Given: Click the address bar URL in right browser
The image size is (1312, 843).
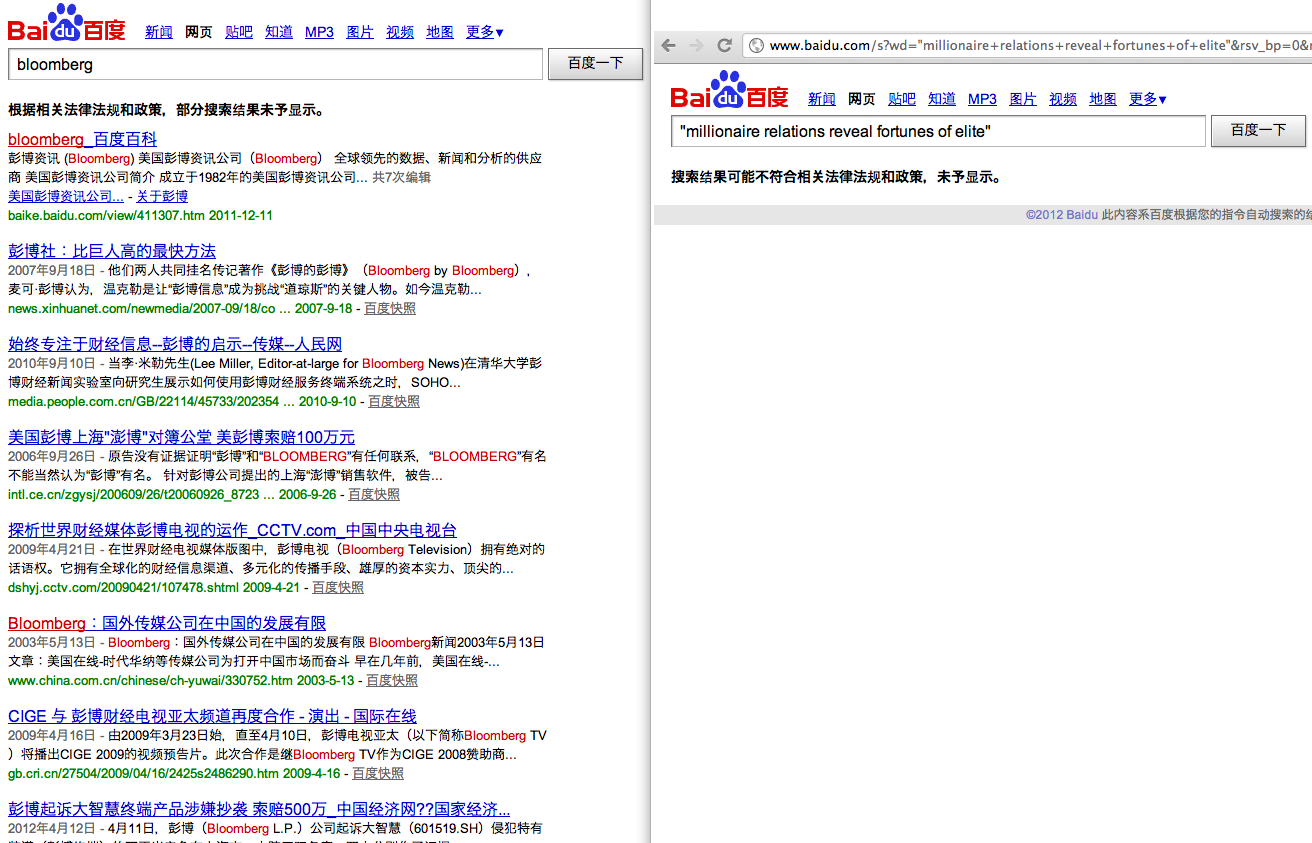Looking at the screenshot, I should click(1040, 45).
